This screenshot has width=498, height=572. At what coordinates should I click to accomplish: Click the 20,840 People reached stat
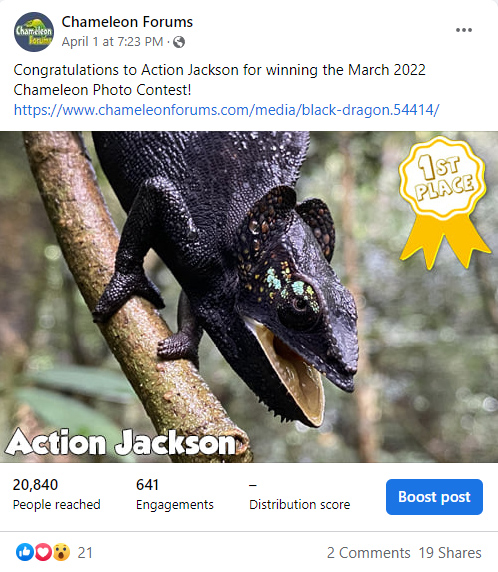(x=57, y=494)
